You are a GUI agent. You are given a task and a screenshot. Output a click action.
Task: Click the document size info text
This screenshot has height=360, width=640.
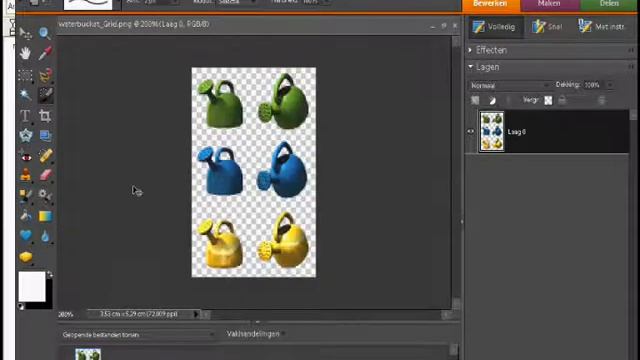point(139,314)
